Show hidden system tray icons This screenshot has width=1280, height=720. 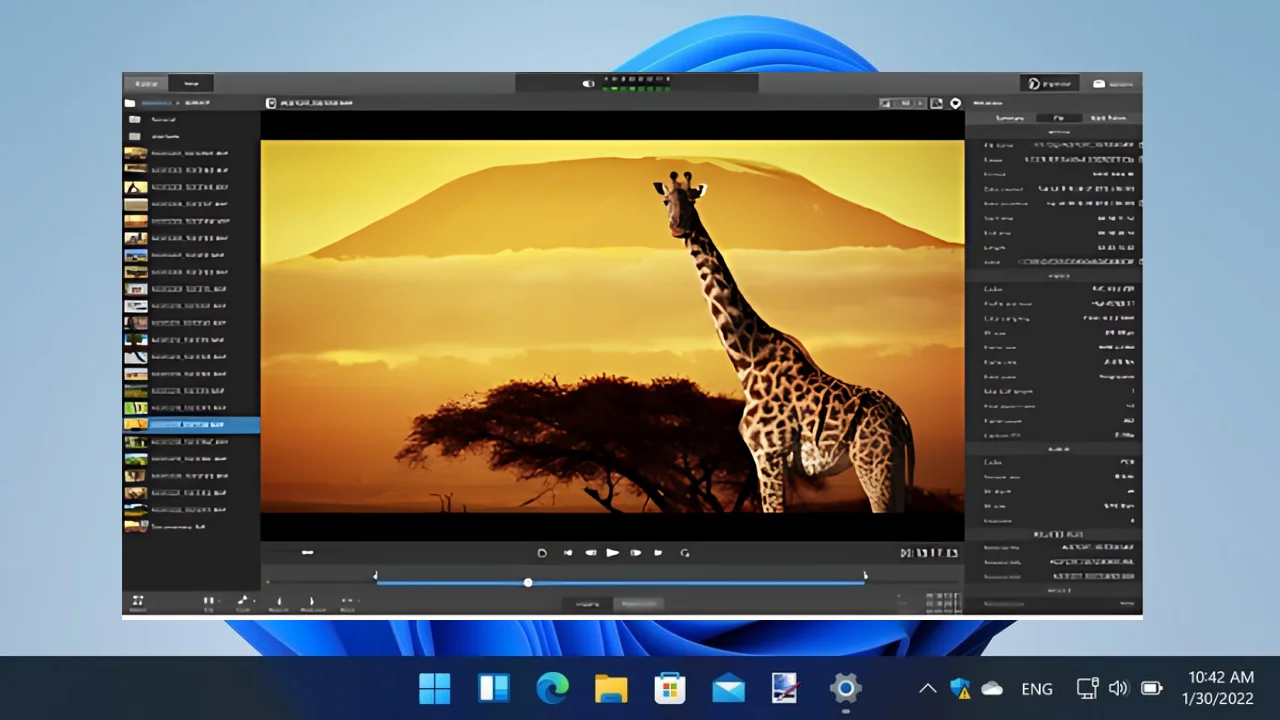pos(927,688)
